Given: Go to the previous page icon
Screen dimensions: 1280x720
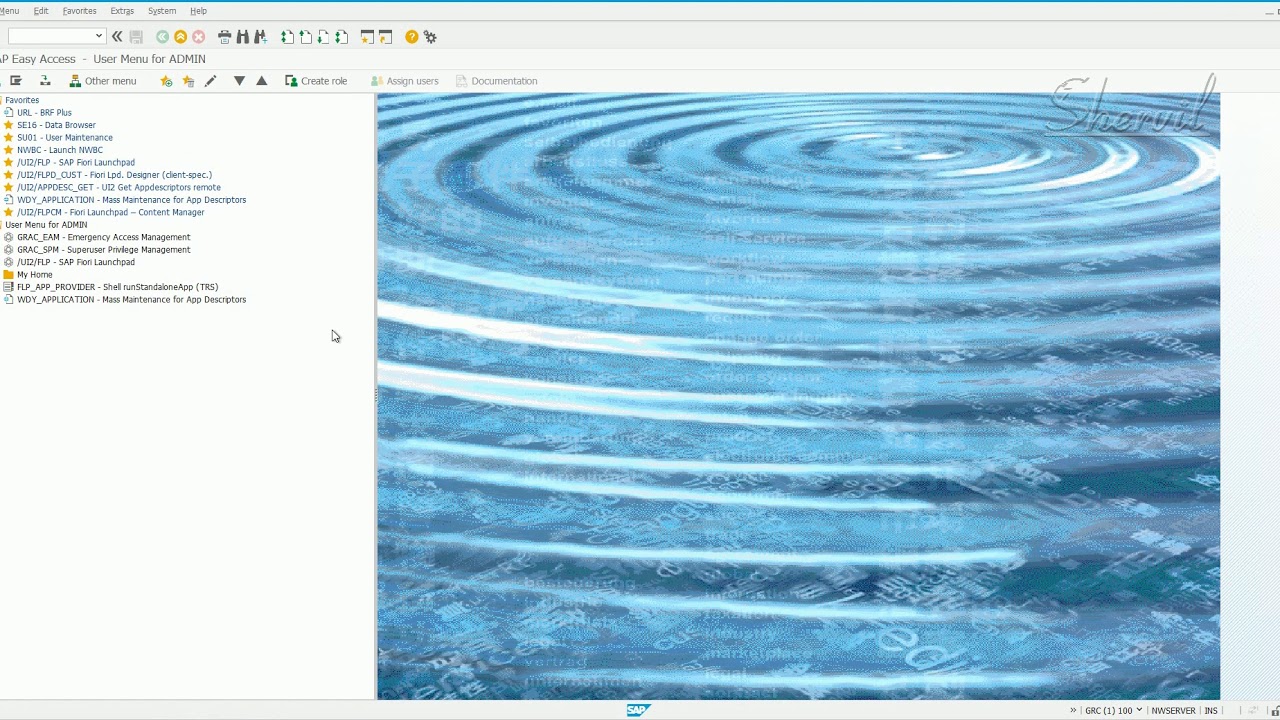Looking at the screenshot, I should click(305, 37).
